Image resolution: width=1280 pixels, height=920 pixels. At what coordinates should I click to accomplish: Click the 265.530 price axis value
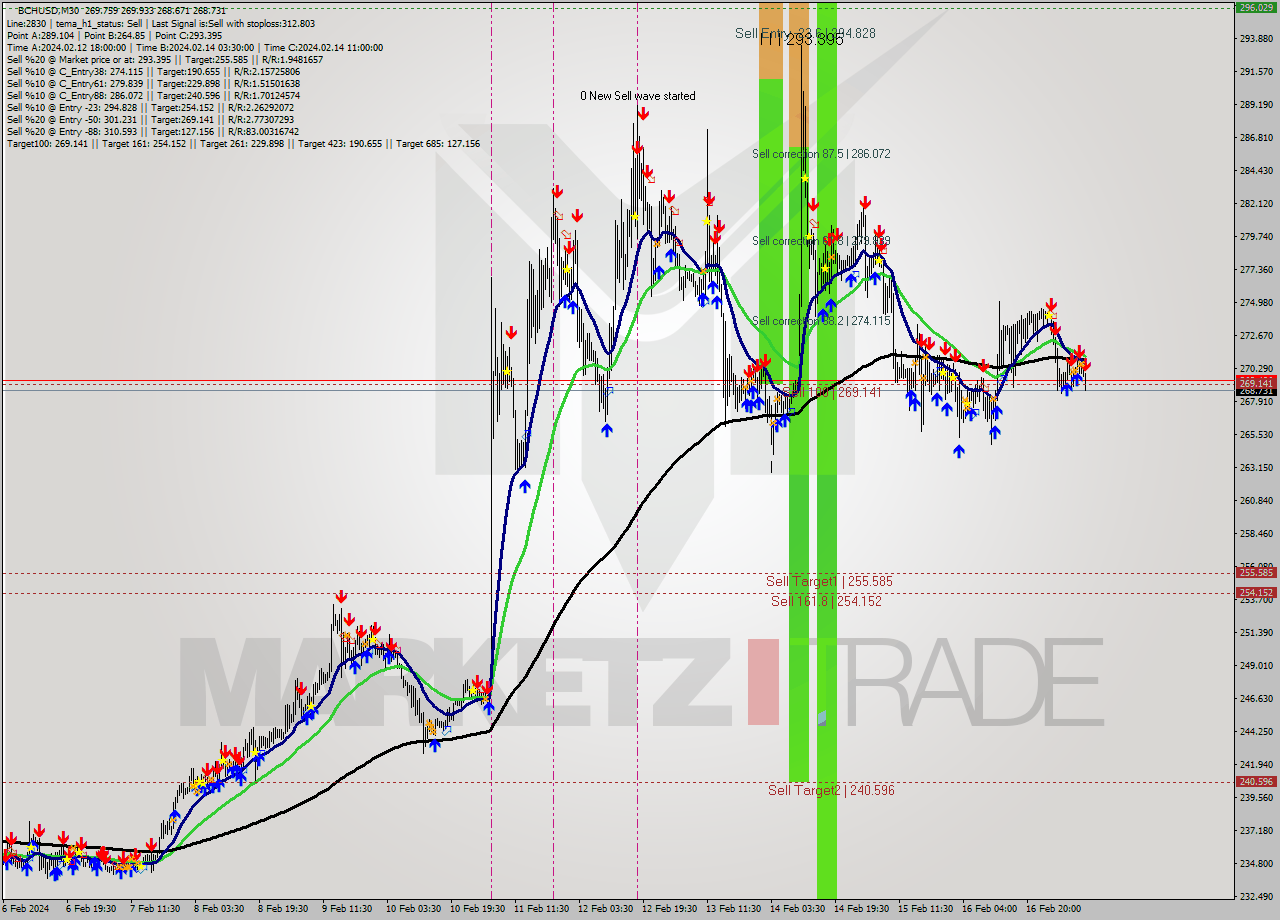[x=1256, y=435]
